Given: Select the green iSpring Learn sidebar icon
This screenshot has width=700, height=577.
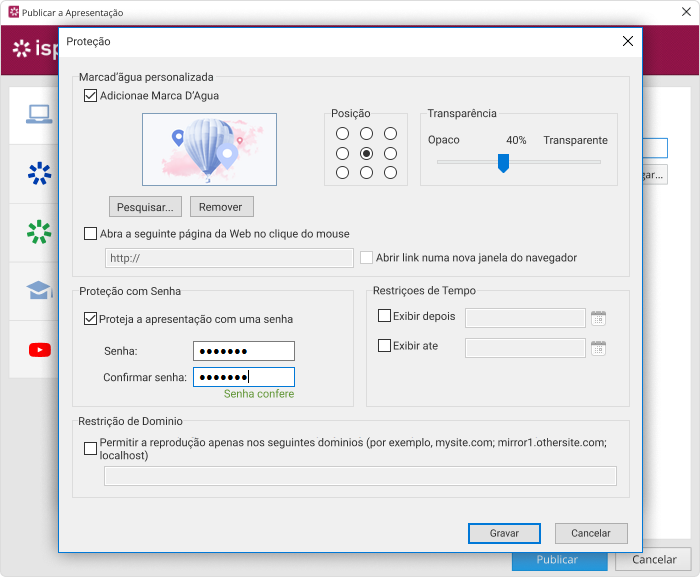Looking at the screenshot, I should [39, 232].
